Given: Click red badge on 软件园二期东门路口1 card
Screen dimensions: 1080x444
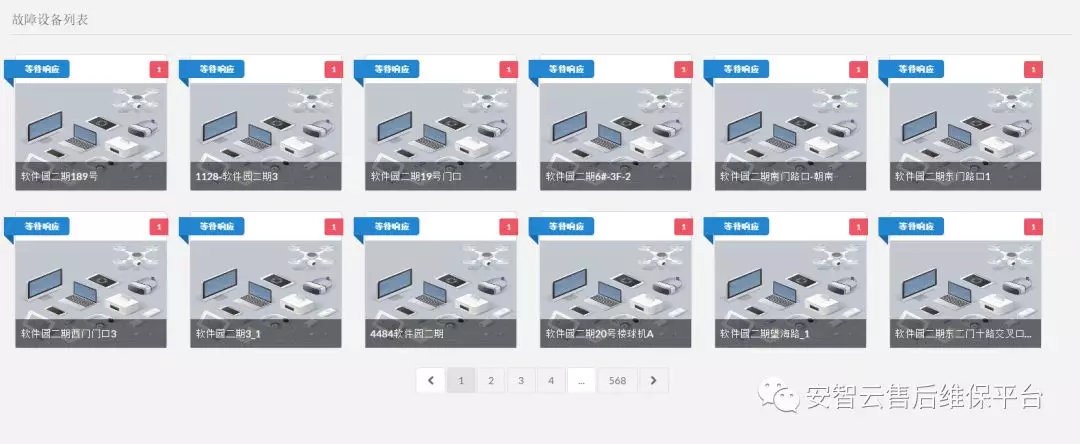Looking at the screenshot, I should point(1032,70).
